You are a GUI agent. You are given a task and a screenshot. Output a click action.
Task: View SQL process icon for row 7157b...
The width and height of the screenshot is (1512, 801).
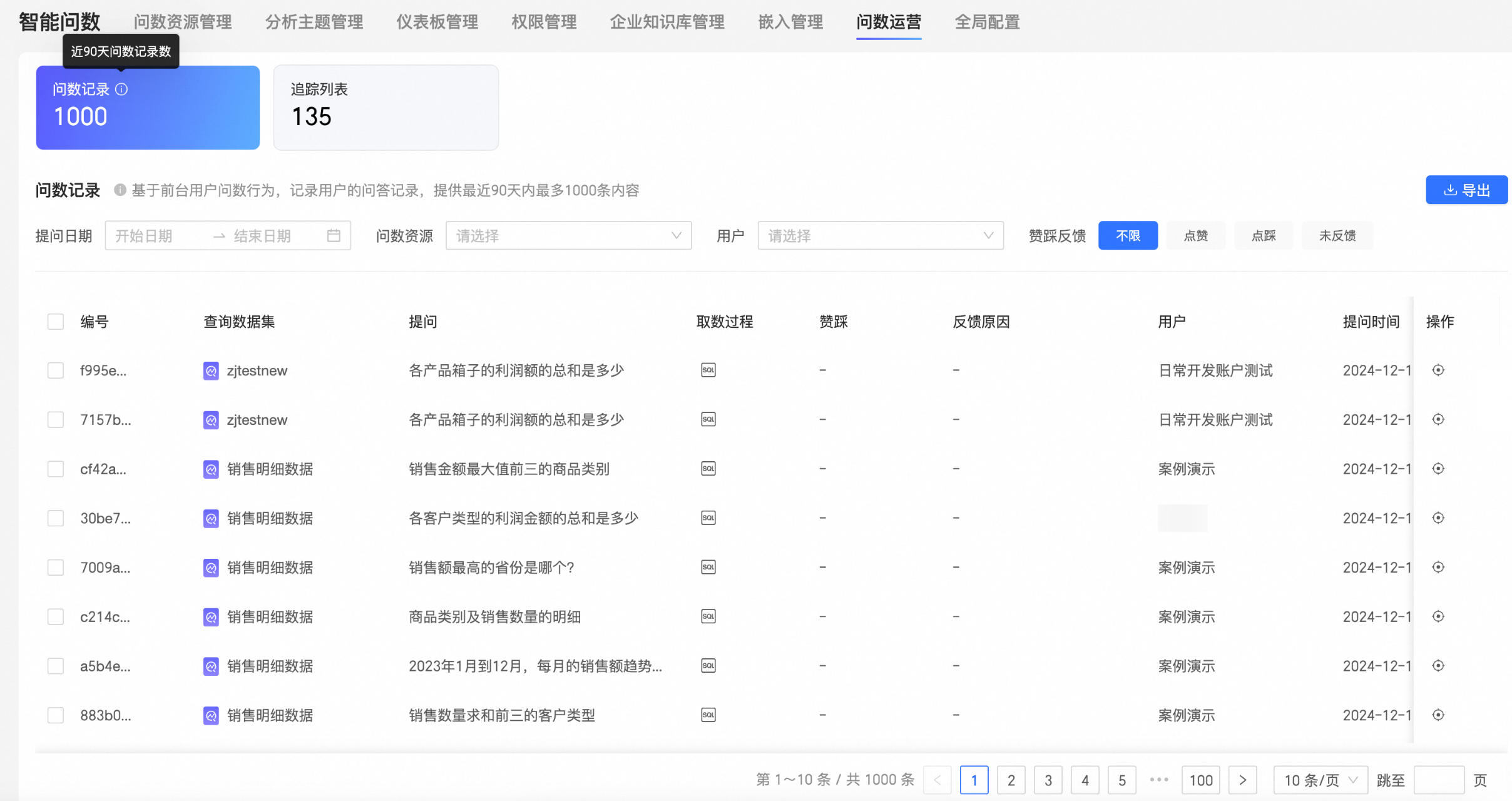point(708,420)
